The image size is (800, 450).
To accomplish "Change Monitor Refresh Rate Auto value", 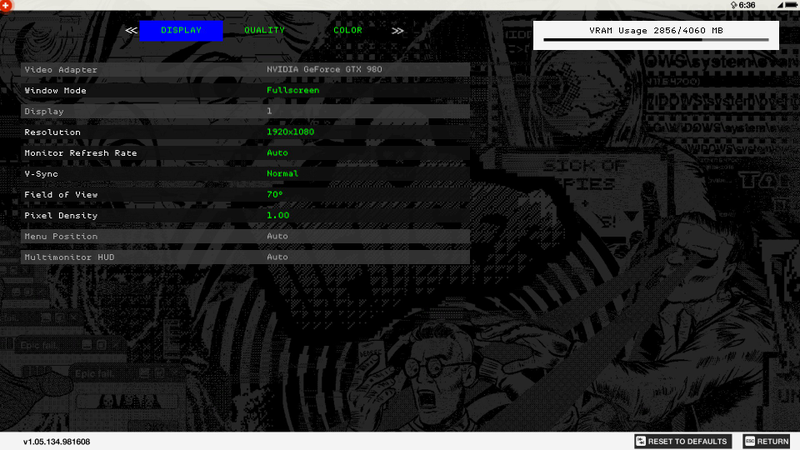I will point(277,153).
